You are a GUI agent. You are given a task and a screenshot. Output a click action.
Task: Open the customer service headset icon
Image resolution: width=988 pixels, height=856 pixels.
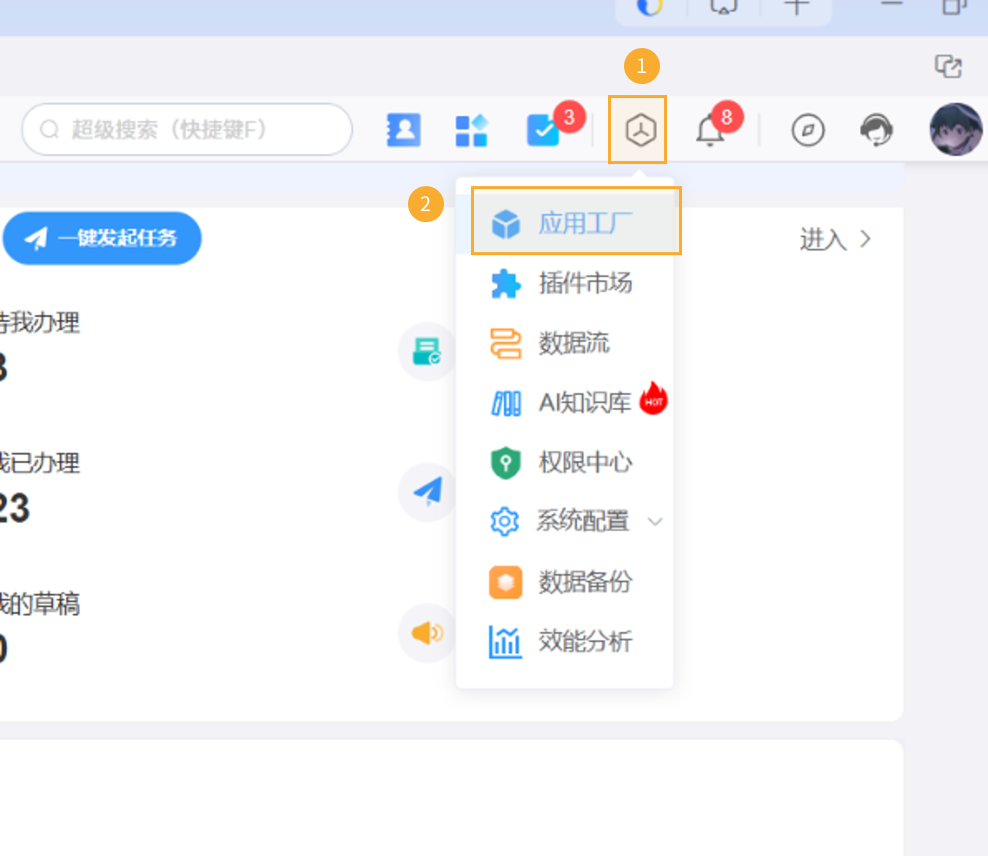click(x=876, y=130)
